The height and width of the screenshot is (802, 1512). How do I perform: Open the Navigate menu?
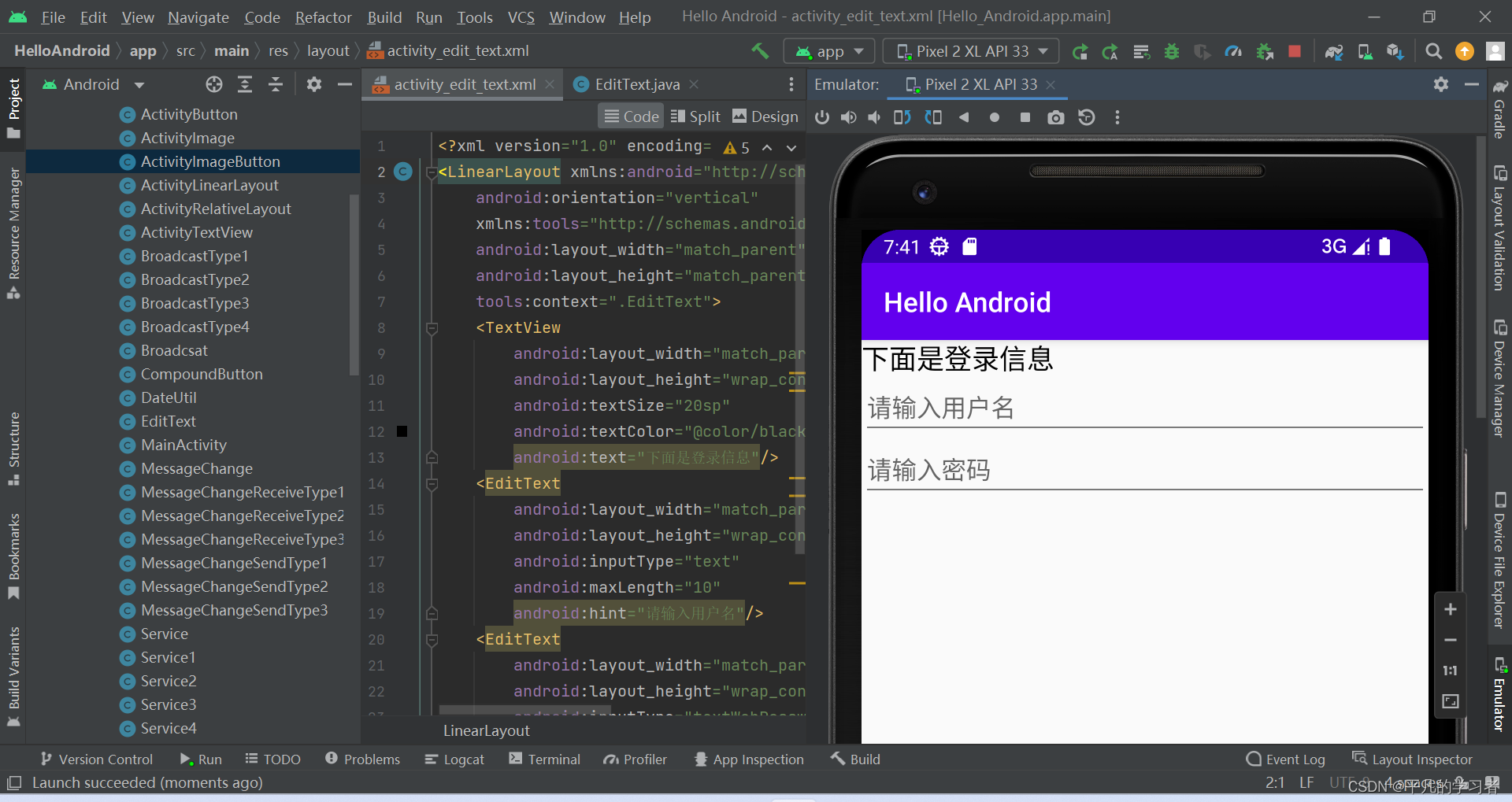click(198, 17)
